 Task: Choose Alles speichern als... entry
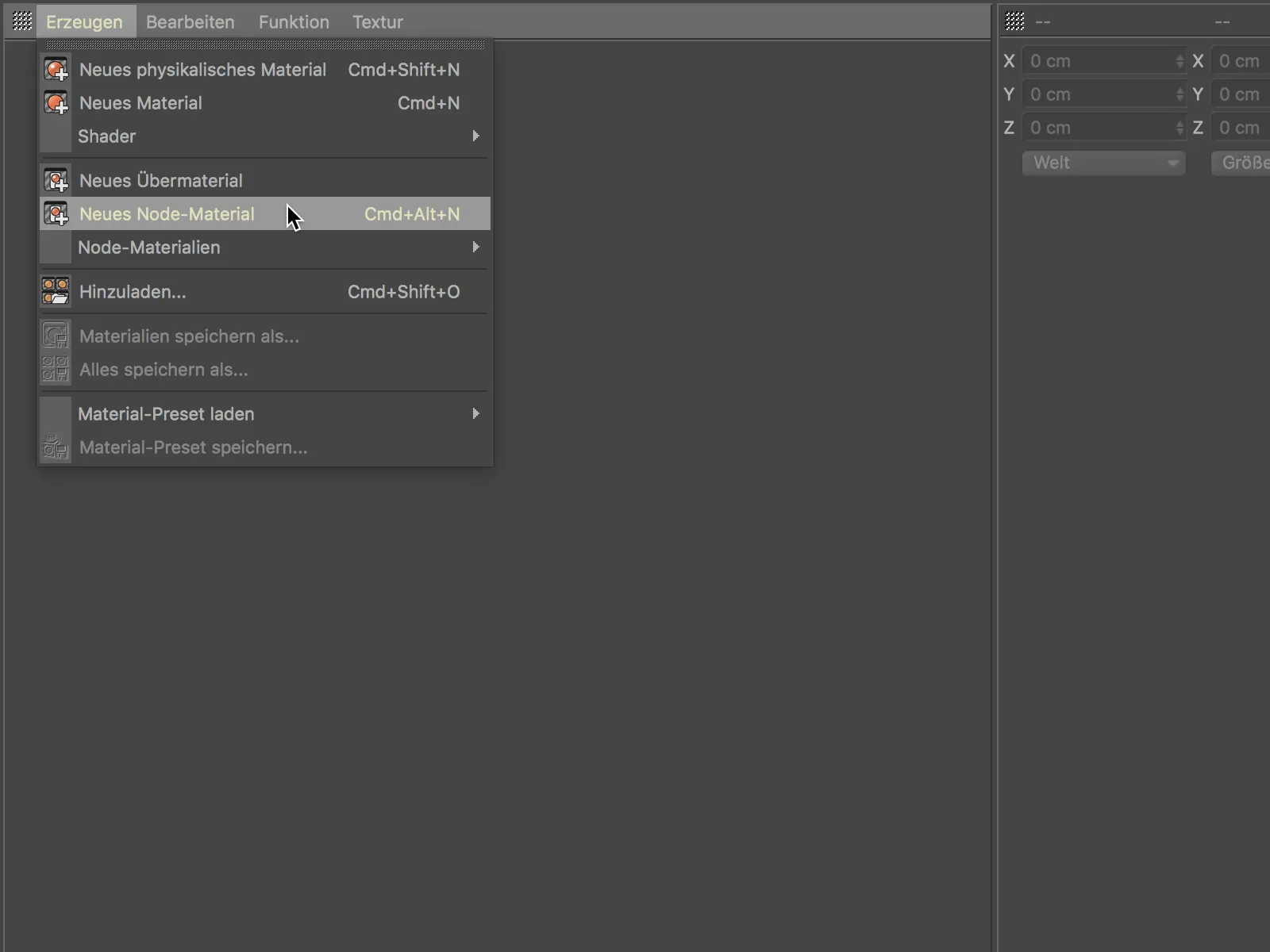tap(265, 370)
